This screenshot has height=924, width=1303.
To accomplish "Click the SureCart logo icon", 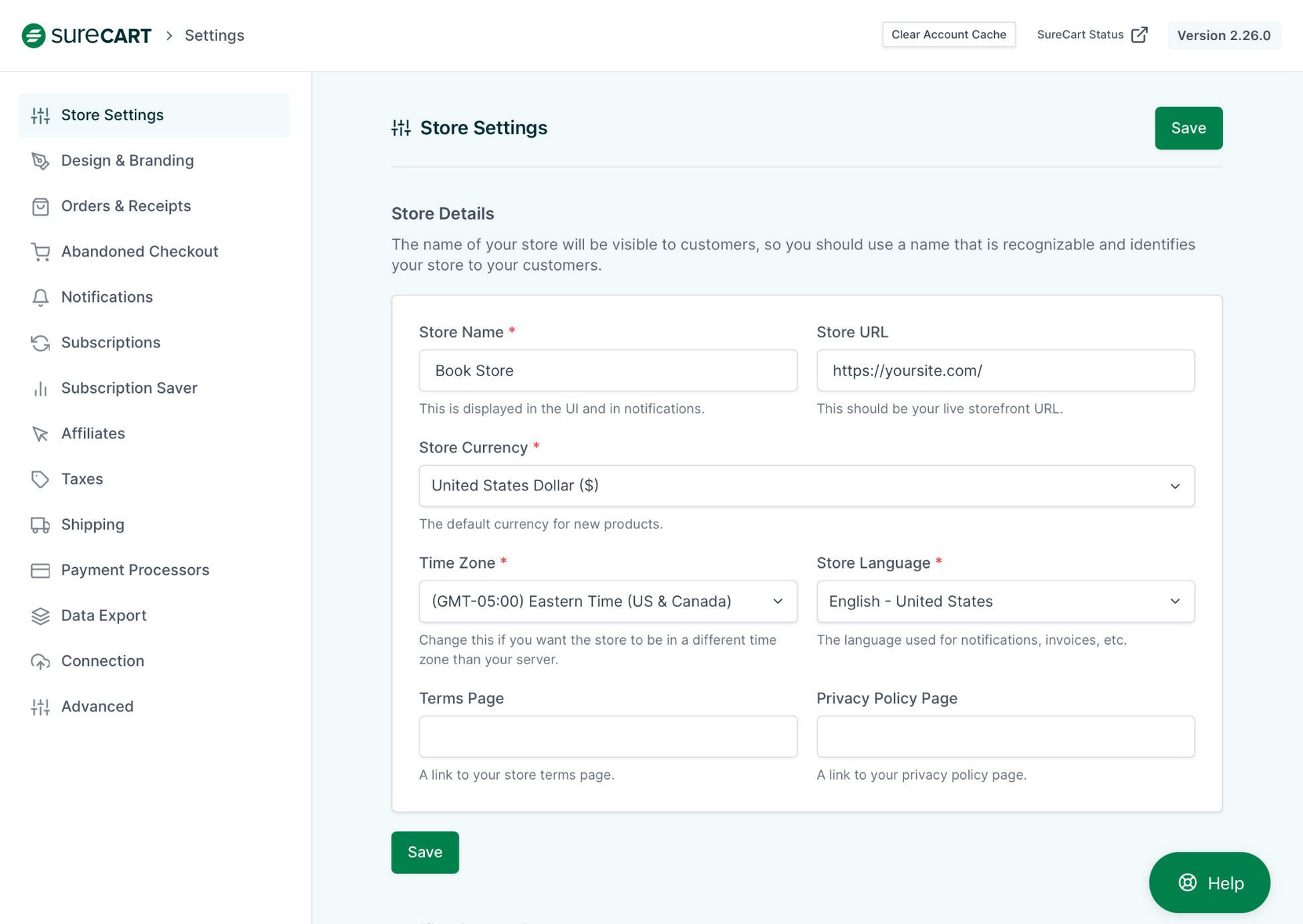I will 33,35.
